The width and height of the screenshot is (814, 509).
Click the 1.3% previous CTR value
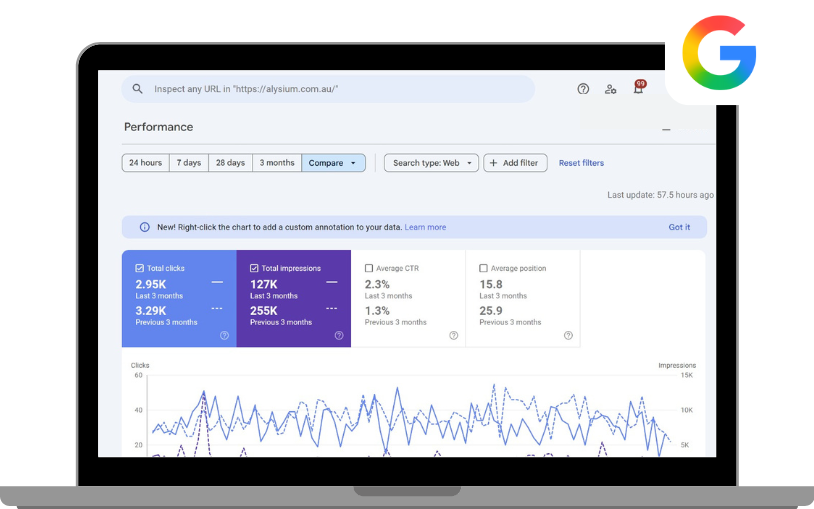tap(377, 311)
